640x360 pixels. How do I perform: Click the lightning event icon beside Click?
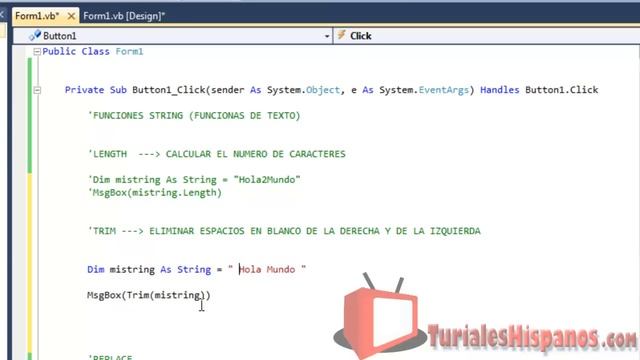[341, 35]
